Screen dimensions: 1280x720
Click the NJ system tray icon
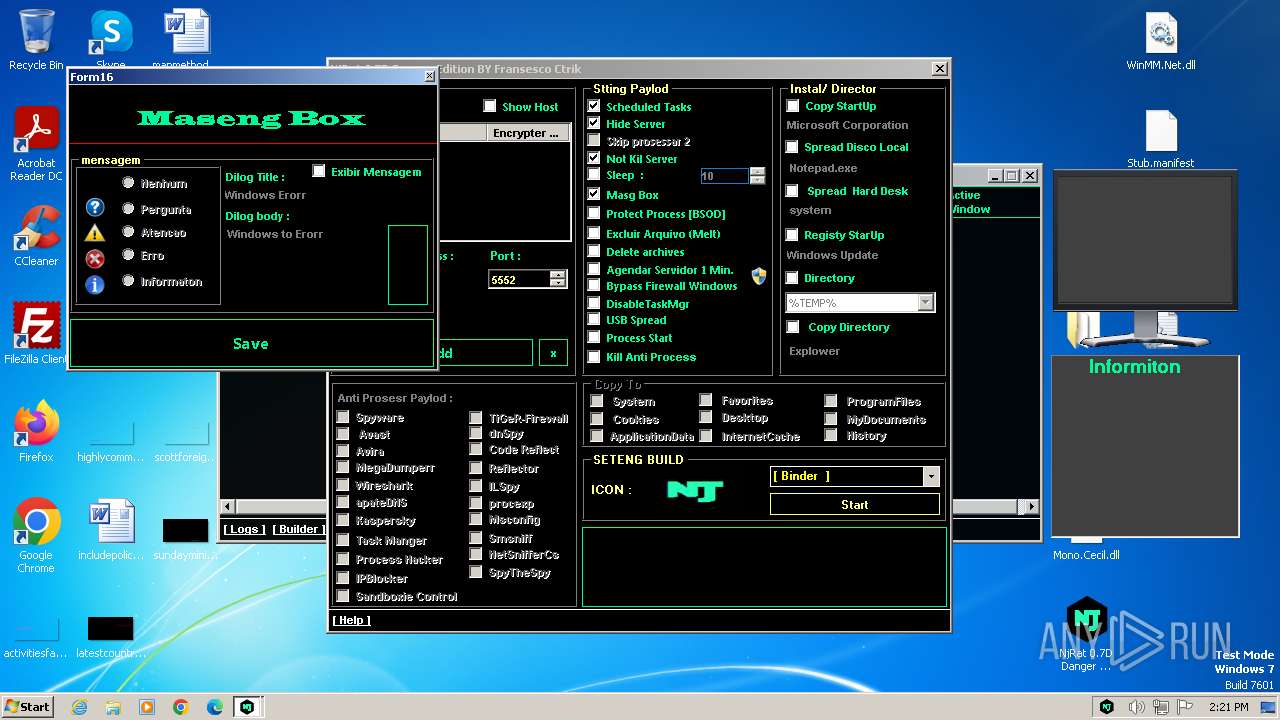point(1107,707)
